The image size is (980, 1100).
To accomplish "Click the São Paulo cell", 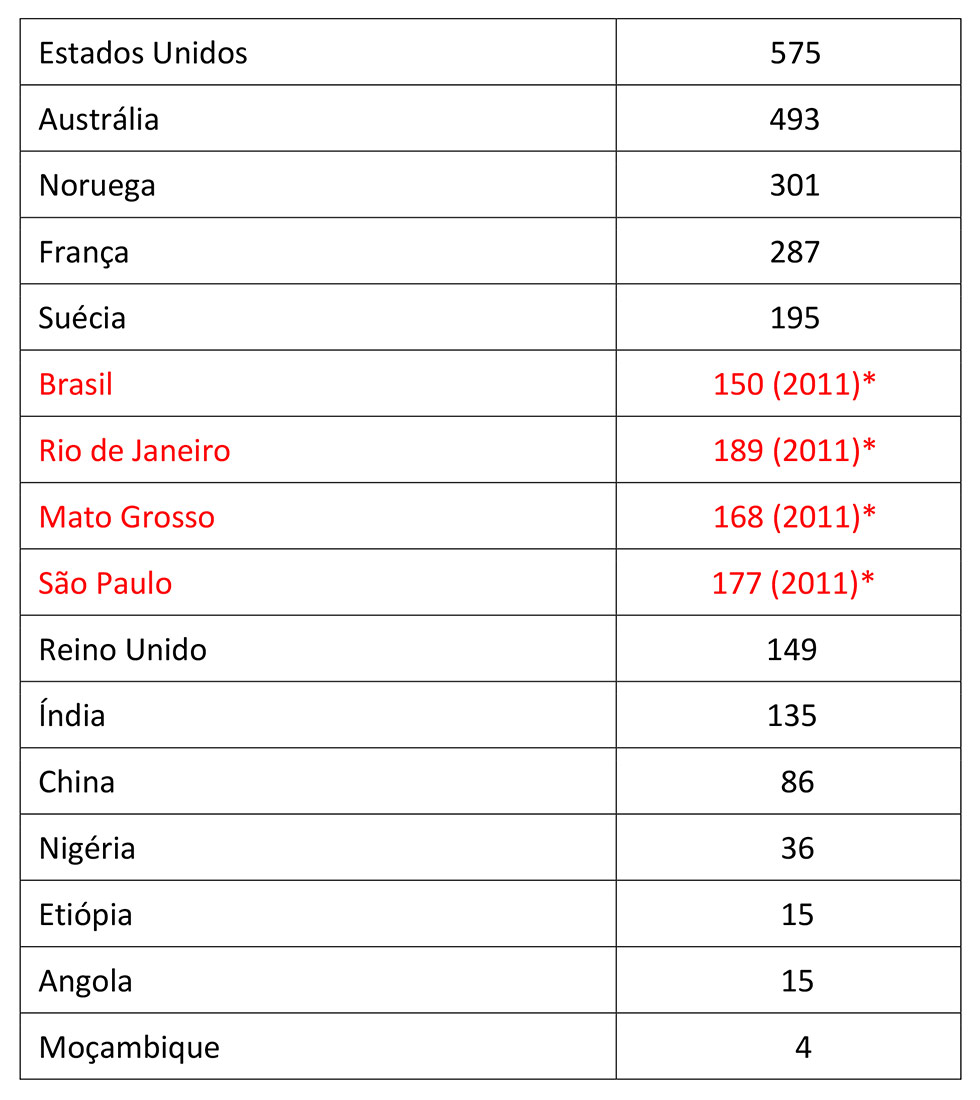I will 105,583.
